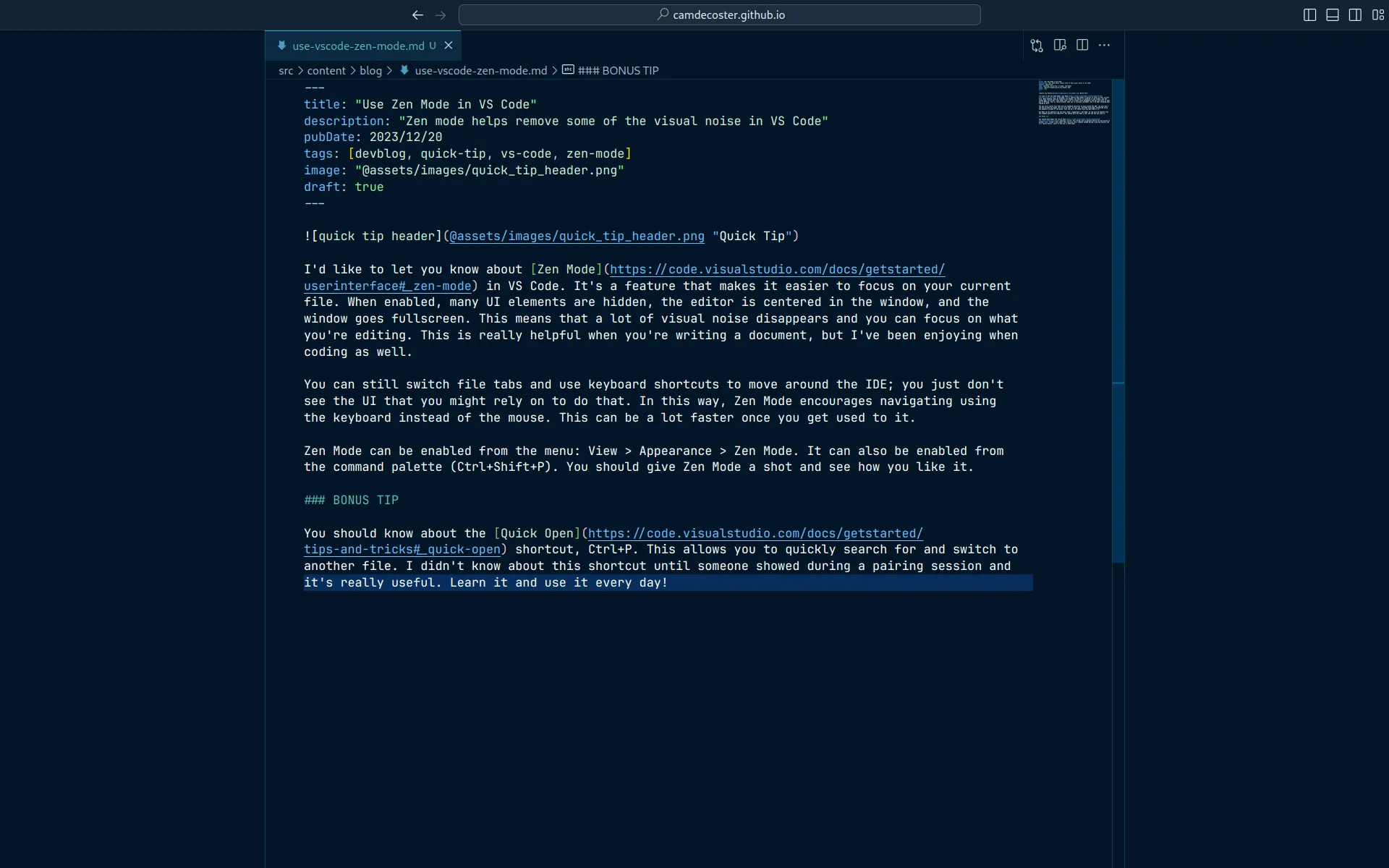This screenshot has width=1389, height=868.
Task: Click the pubDate value 2023/12/20
Action: [x=406, y=137]
